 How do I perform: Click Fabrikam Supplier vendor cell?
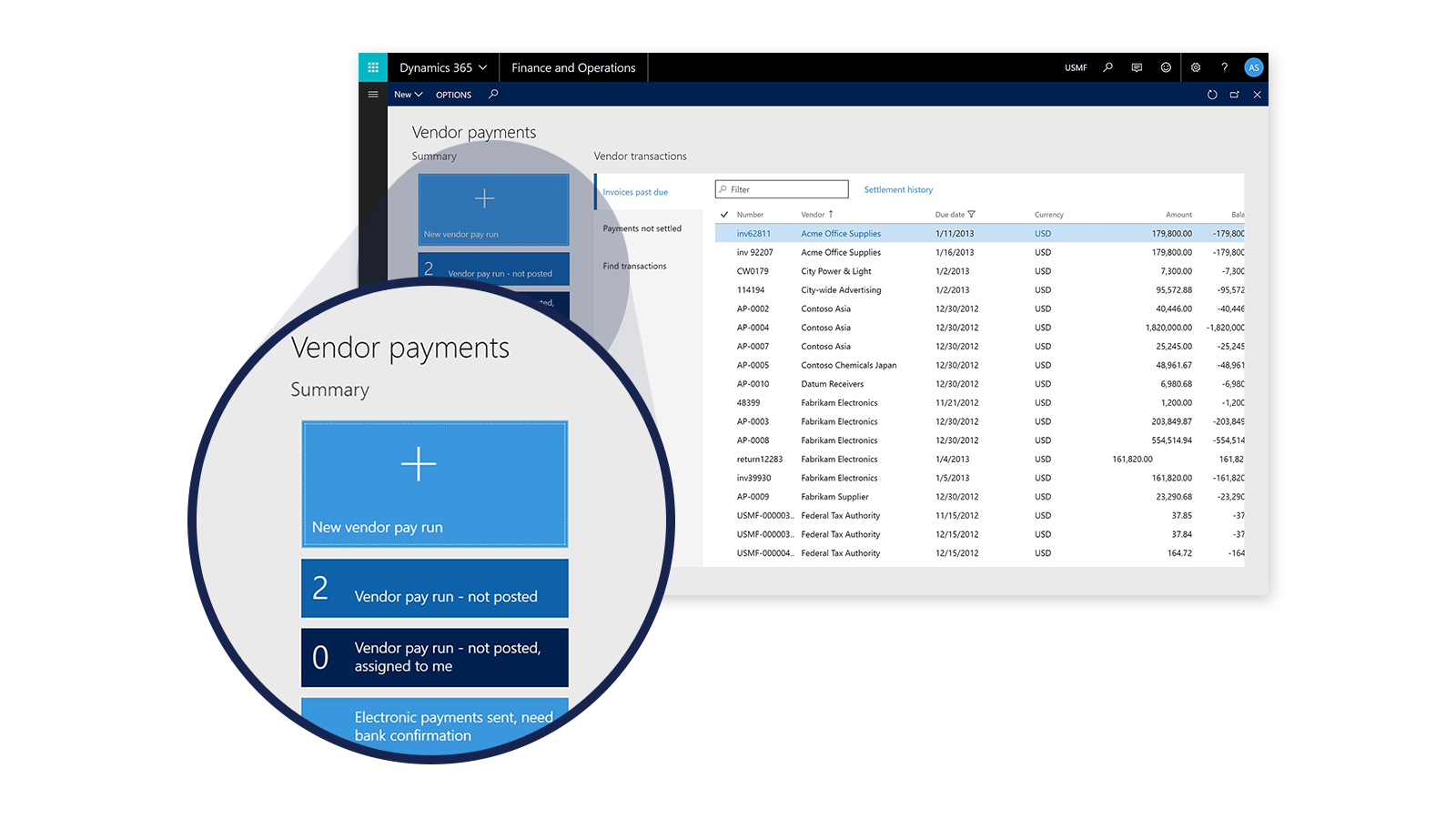[834, 497]
